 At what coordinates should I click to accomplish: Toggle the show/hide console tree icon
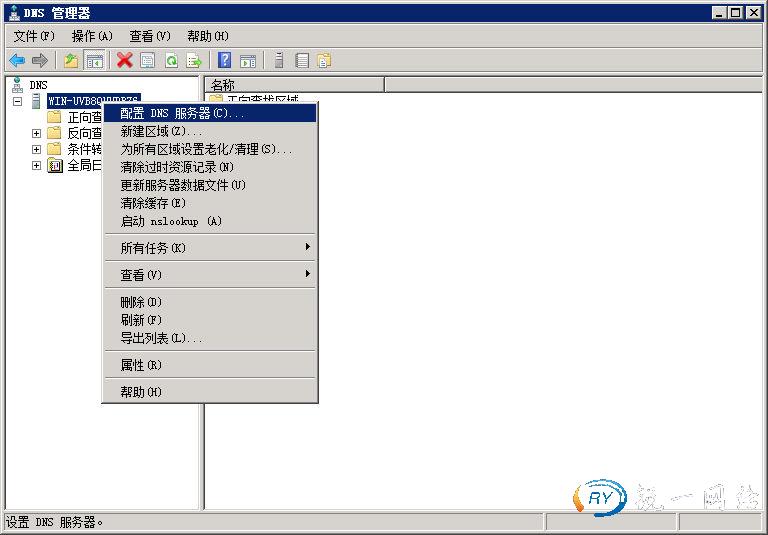pos(95,61)
